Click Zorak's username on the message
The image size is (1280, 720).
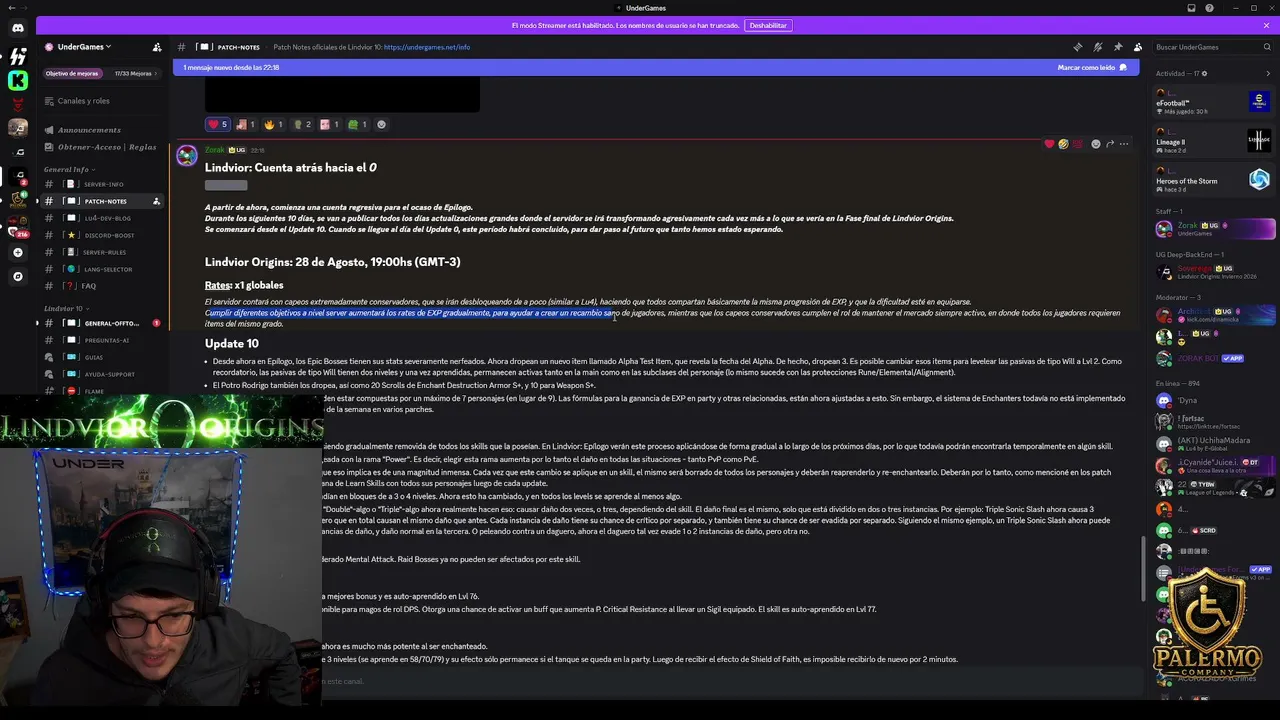point(215,150)
